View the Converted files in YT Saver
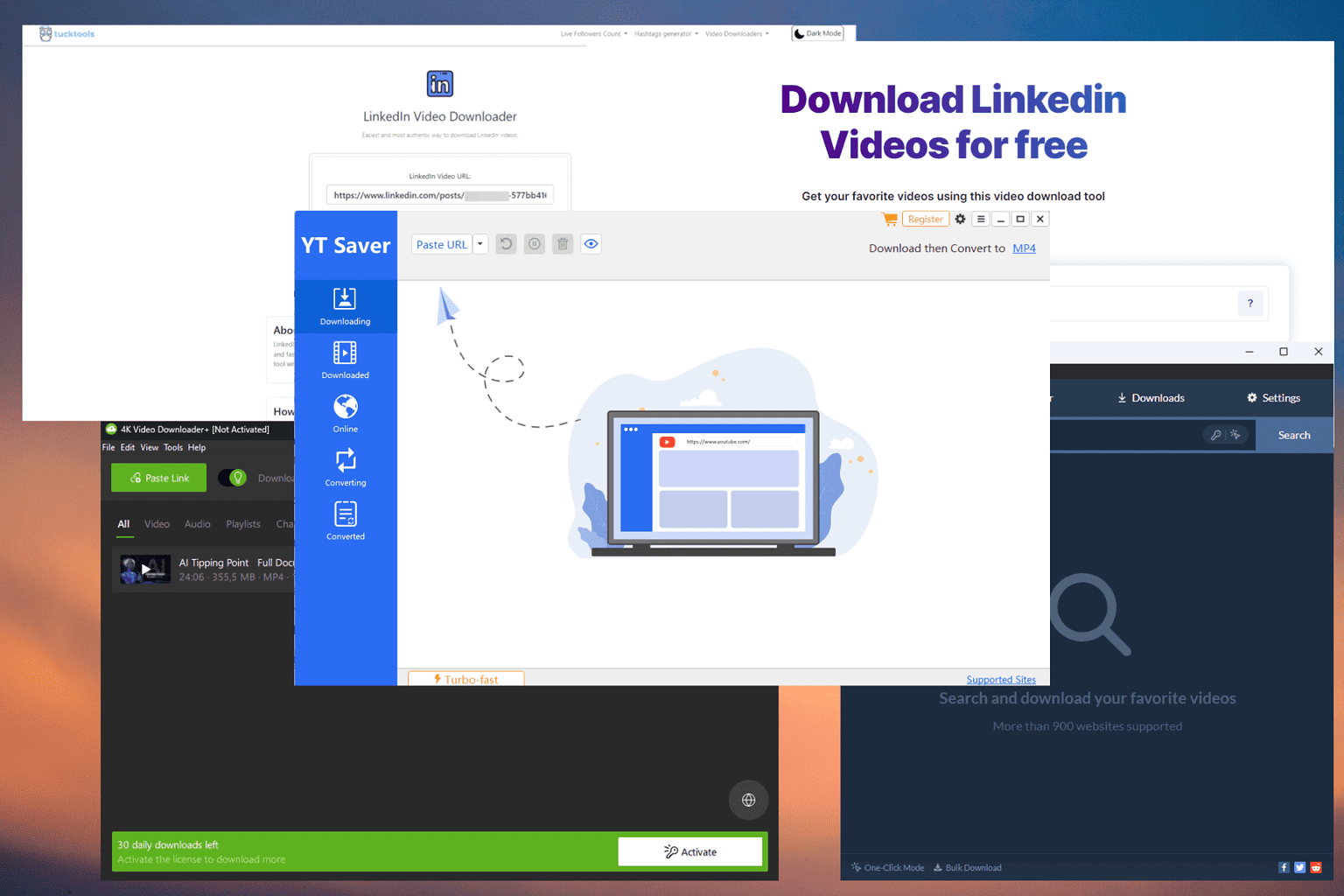This screenshot has height=896, width=1344. point(345,520)
